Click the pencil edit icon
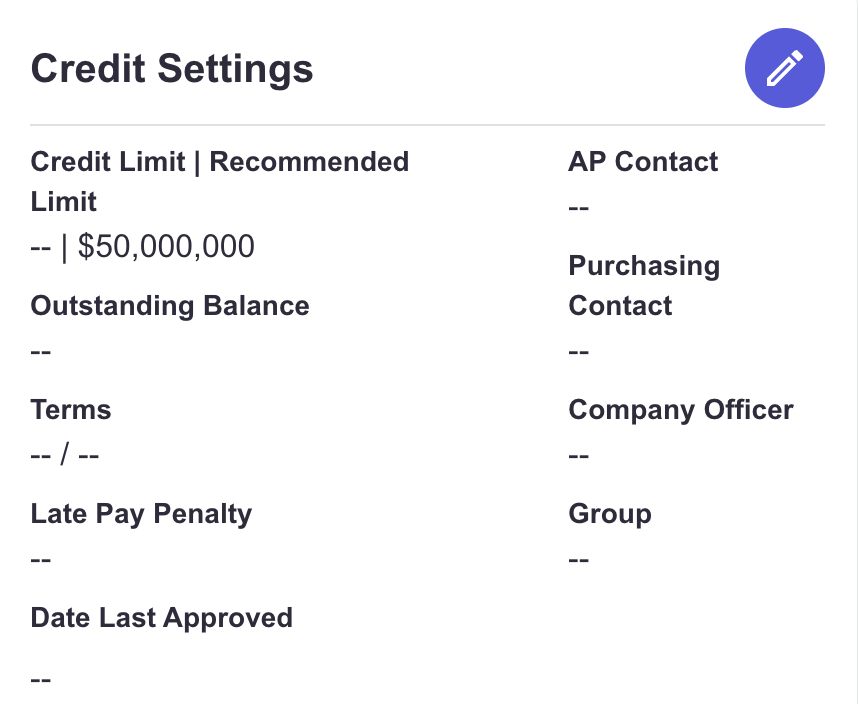The height and width of the screenshot is (704, 858). 785,68
